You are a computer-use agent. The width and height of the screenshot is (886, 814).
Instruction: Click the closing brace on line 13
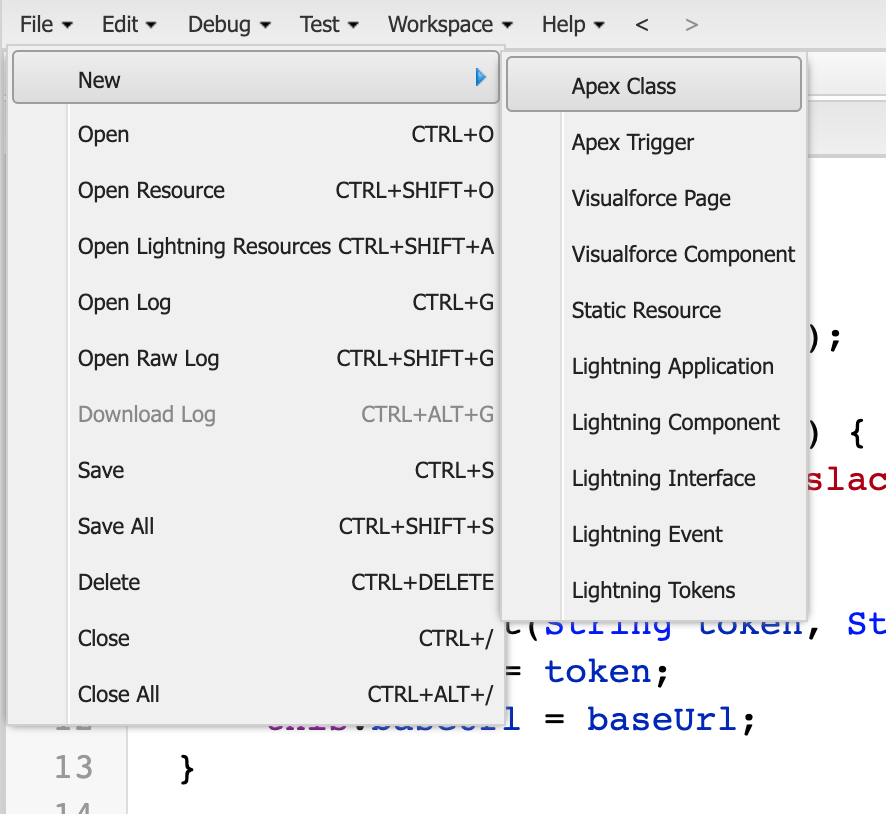click(187, 768)
